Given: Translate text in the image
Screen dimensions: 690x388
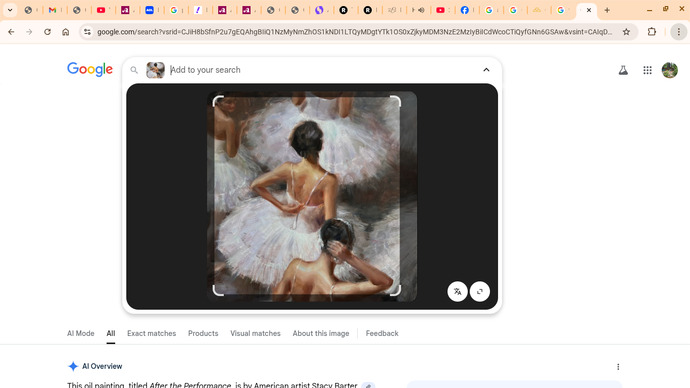Looking at the screenshot, I should coord(457,292).
